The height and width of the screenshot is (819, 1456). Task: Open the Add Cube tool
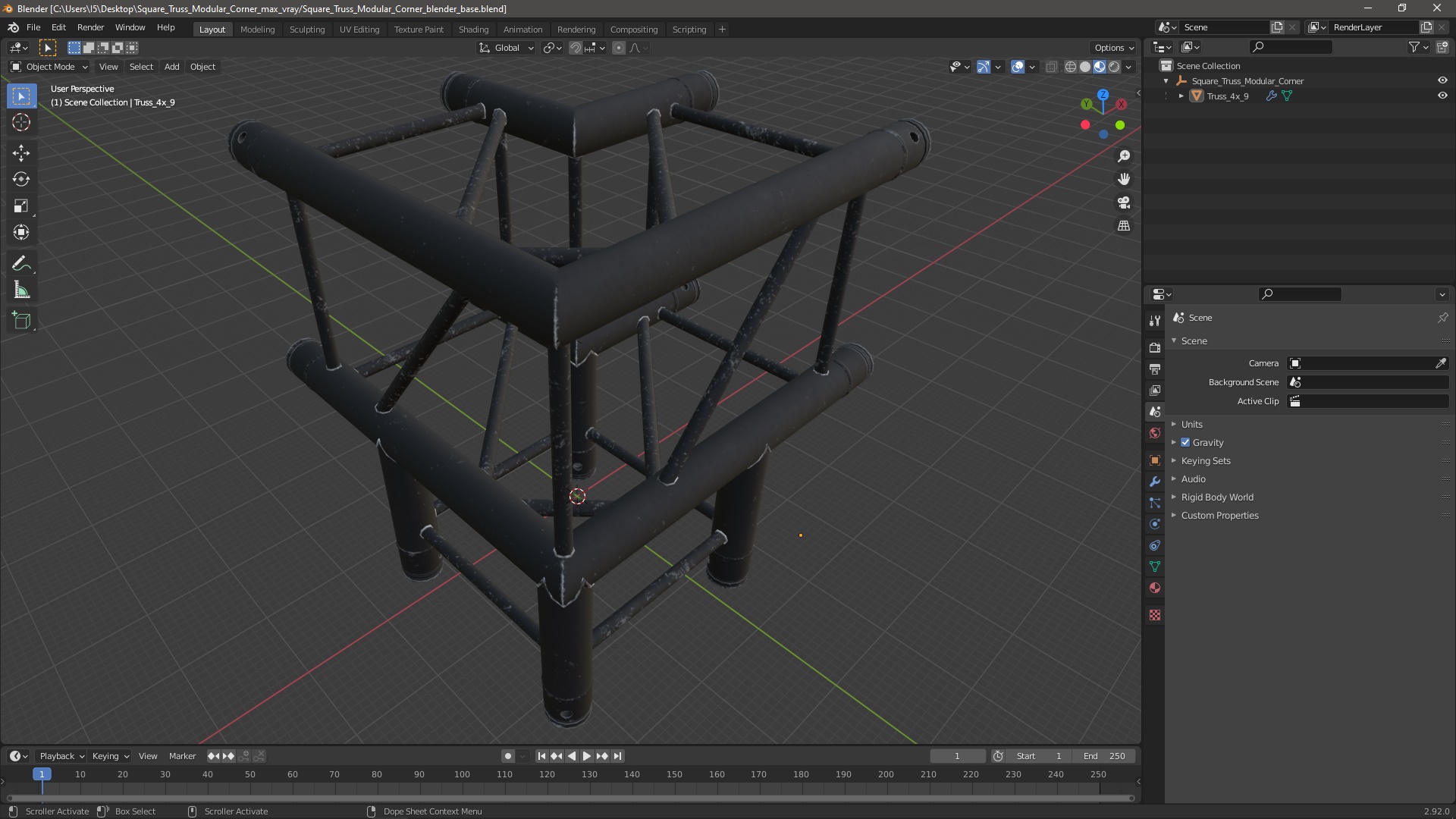21,321
